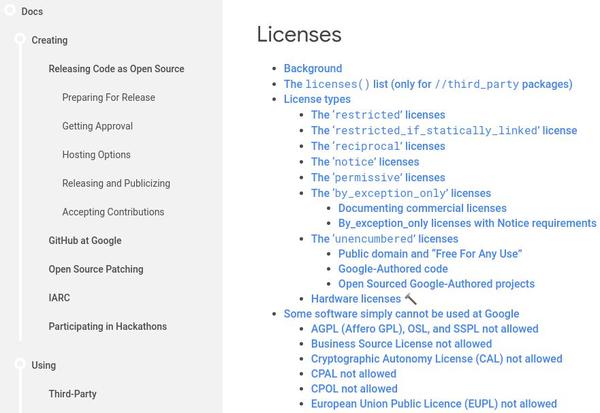Screen dimensions: 600x413
Task: Open Preparing For Release page
Action: (x=108, y=98)
